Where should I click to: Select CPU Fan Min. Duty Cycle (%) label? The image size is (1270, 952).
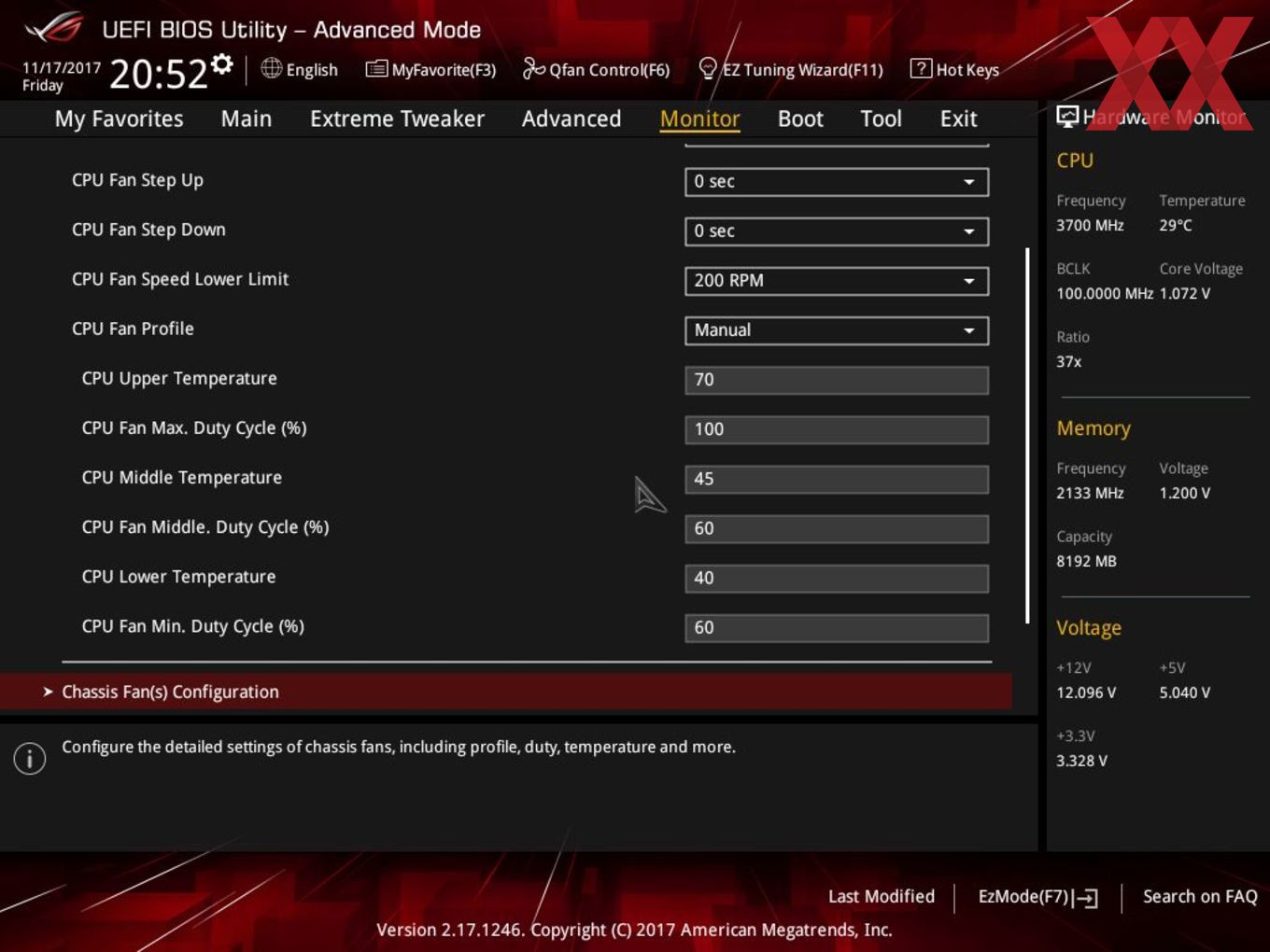tap(192, 625)
